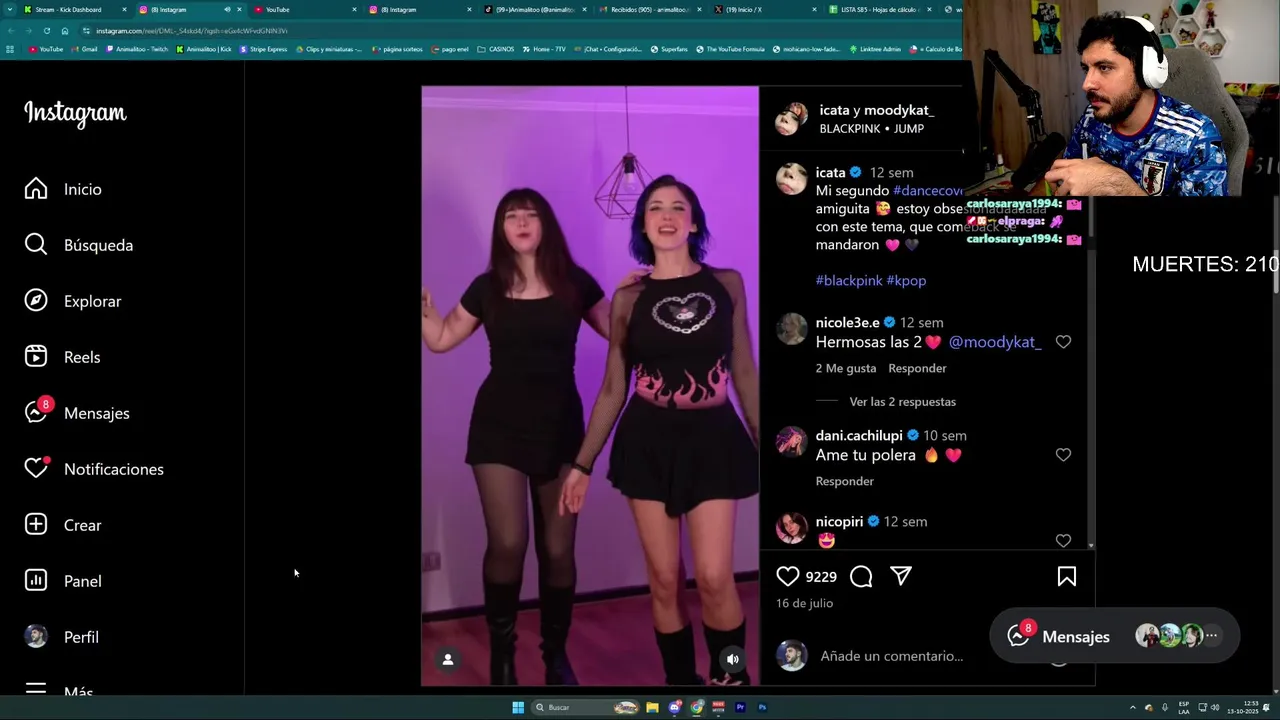The image size is (1280, 720).
Task: Click the Crear plus icon
Action: 36,525
